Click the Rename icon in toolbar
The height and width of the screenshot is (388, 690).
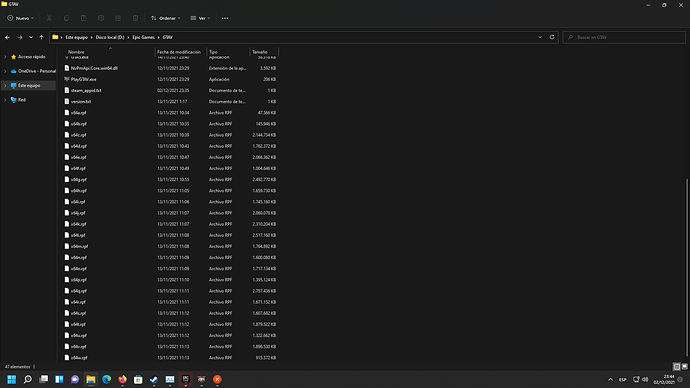(x=101, y=18)
